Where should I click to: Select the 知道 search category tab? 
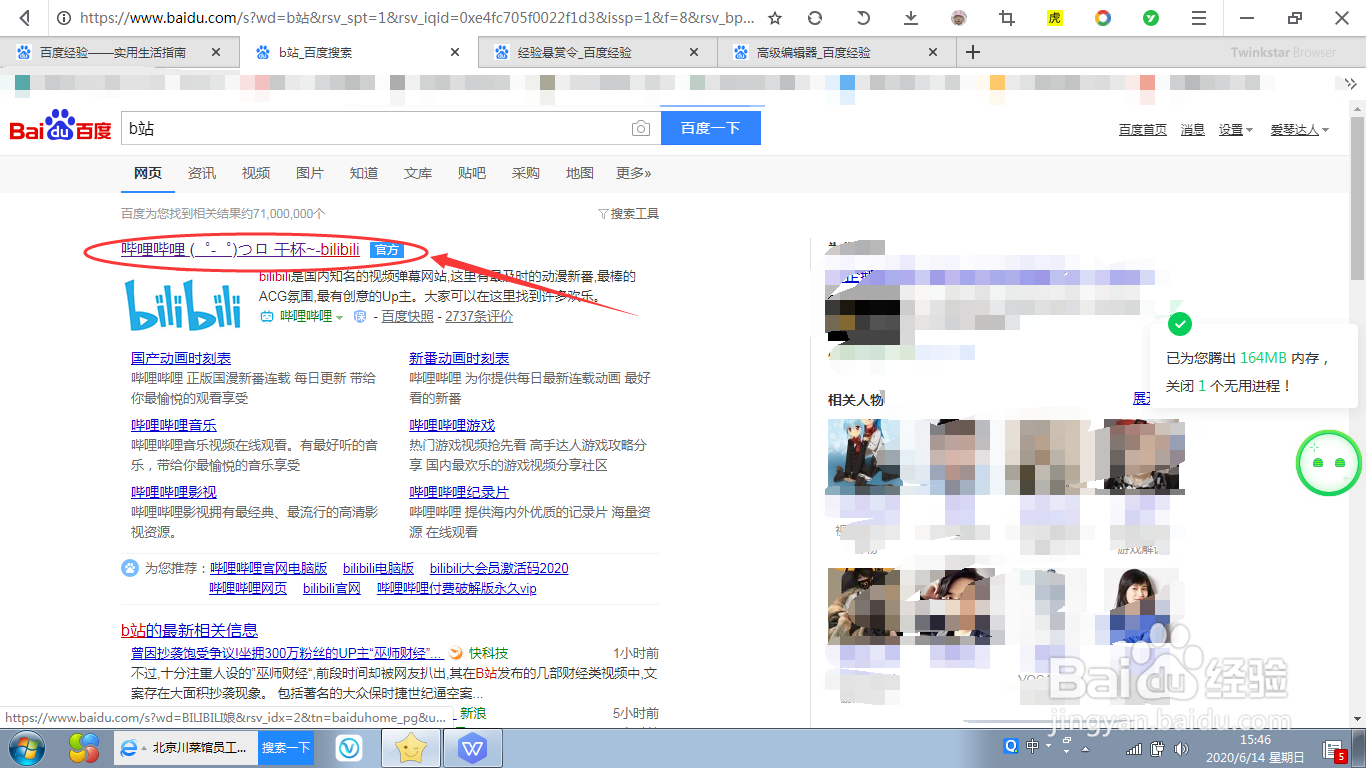click(x=364, y=173)
